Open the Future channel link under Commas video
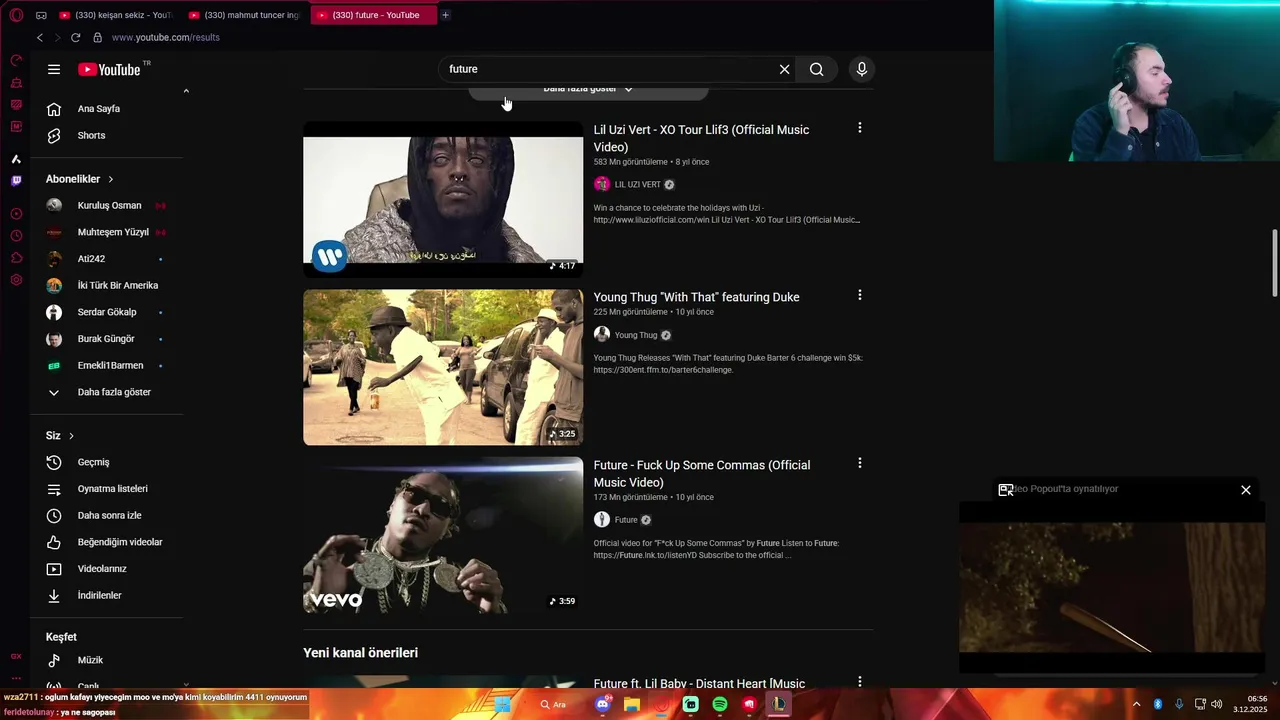The width and height of the screenshot is (1280, 720). [626, 520]
